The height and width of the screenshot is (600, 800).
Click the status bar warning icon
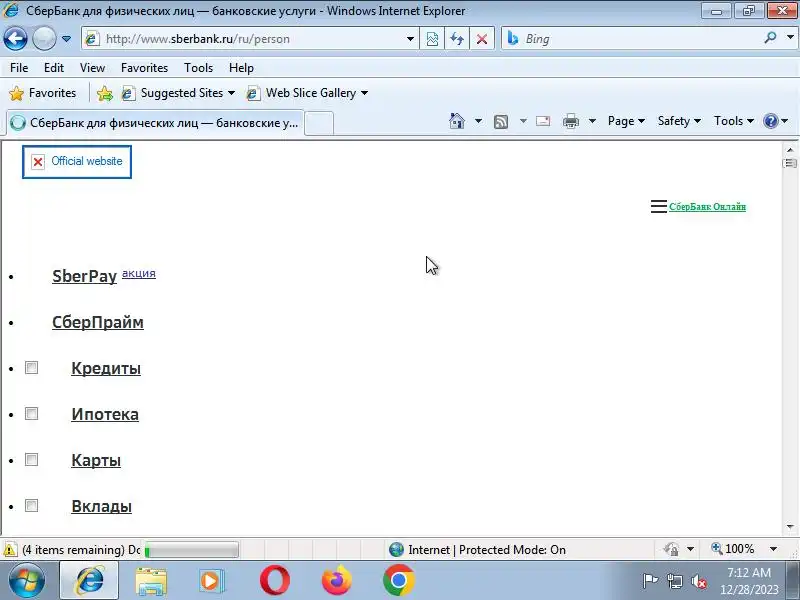coord(9,550)
